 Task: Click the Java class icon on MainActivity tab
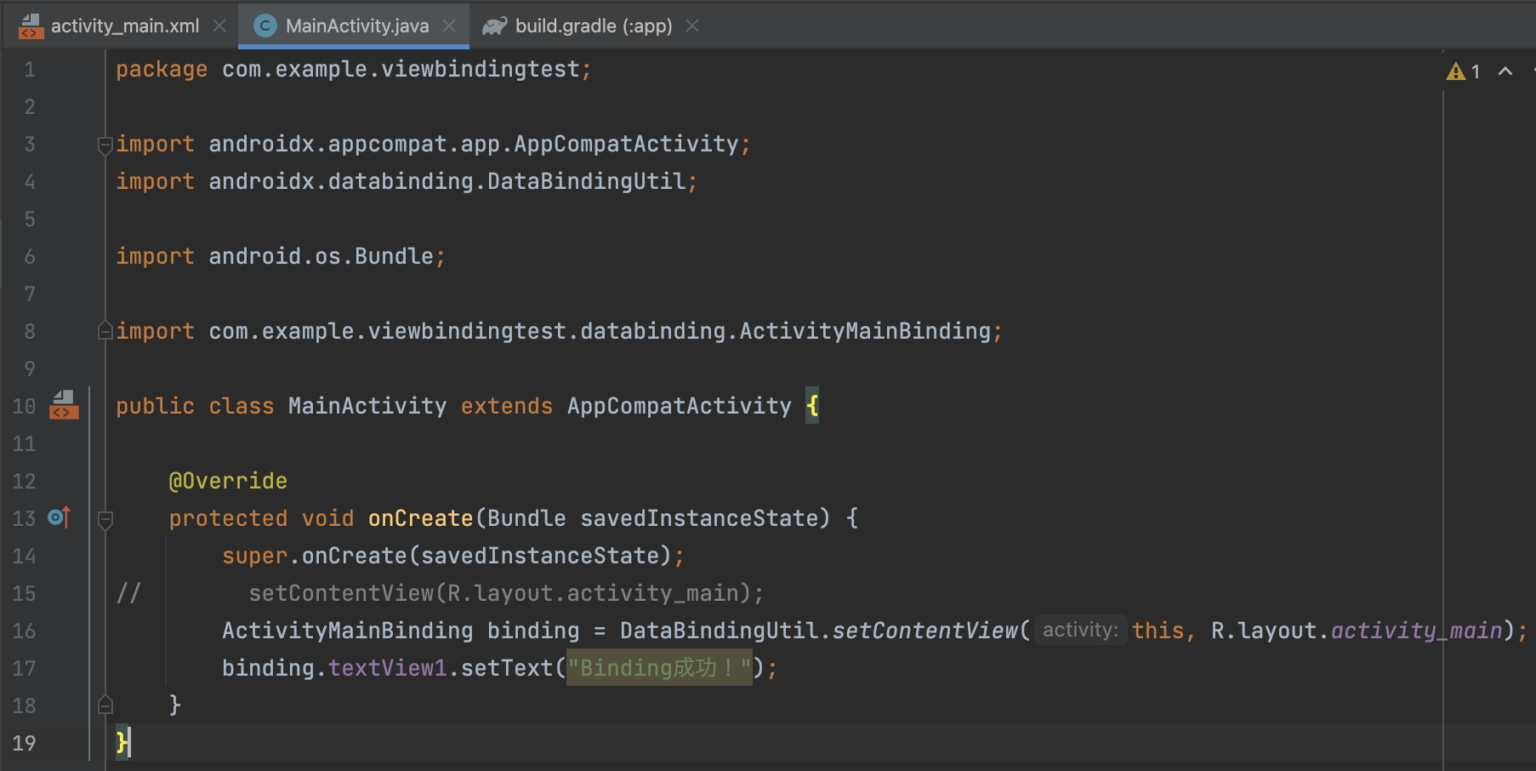(265, 26)
